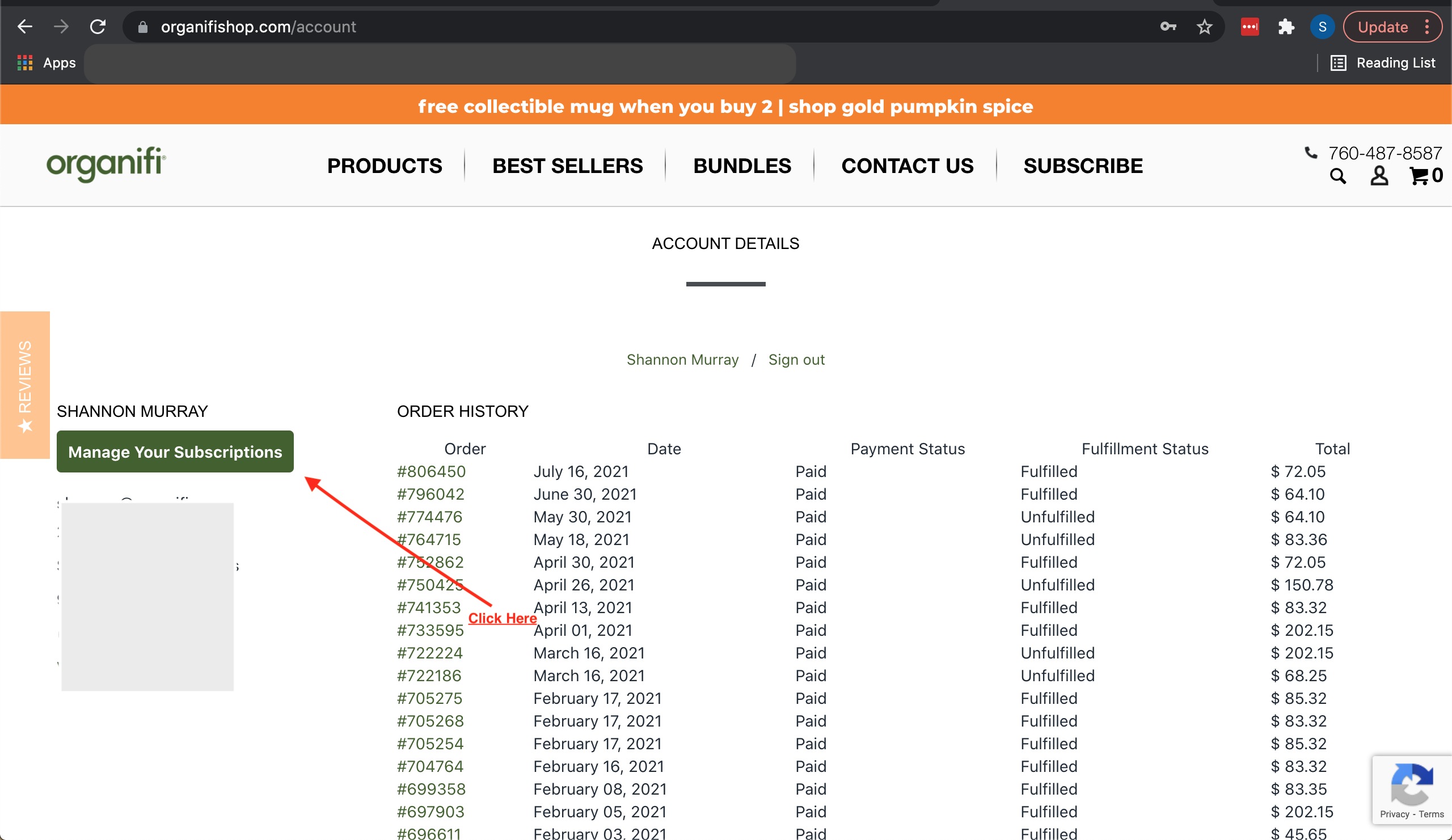Go to the Organifi logo home
Image resolution: width=1452 pixels, height=840 pixels.
[106, 165]
